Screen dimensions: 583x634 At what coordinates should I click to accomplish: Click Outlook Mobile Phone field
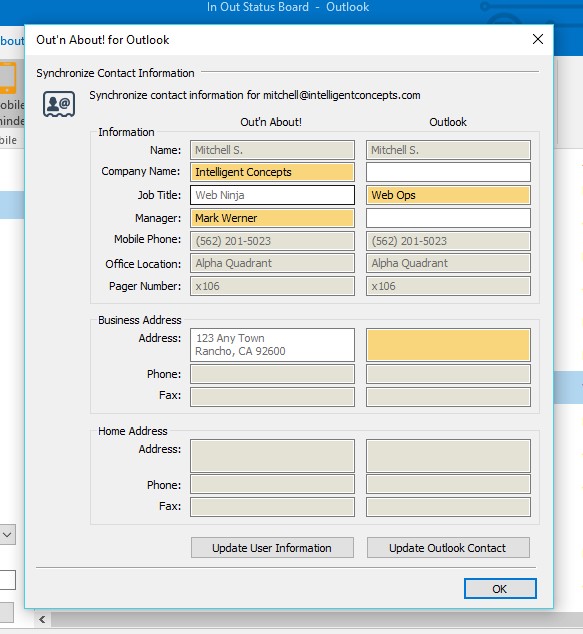pos(448,241)
